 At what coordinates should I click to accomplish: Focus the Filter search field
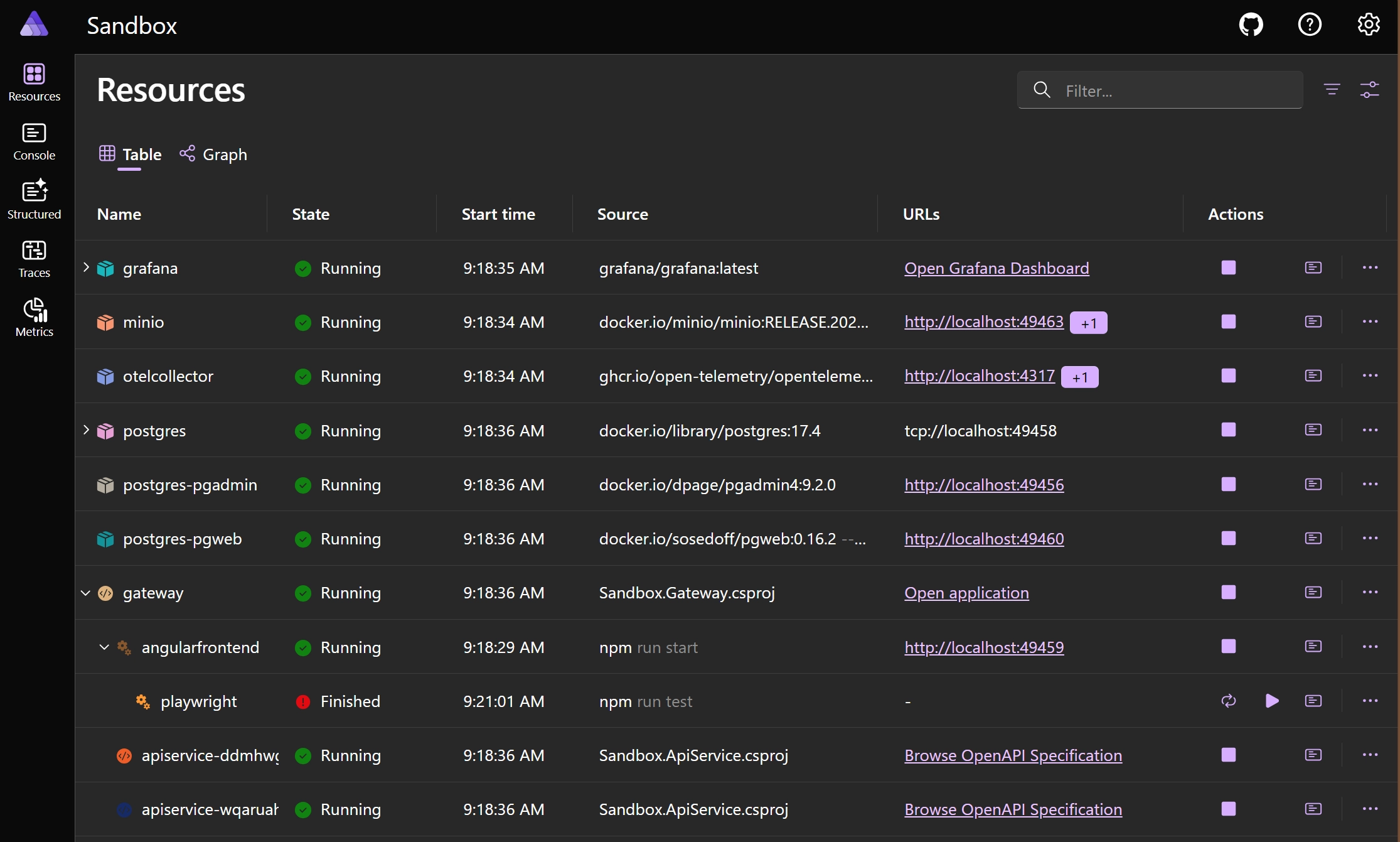pos(1160,90)
